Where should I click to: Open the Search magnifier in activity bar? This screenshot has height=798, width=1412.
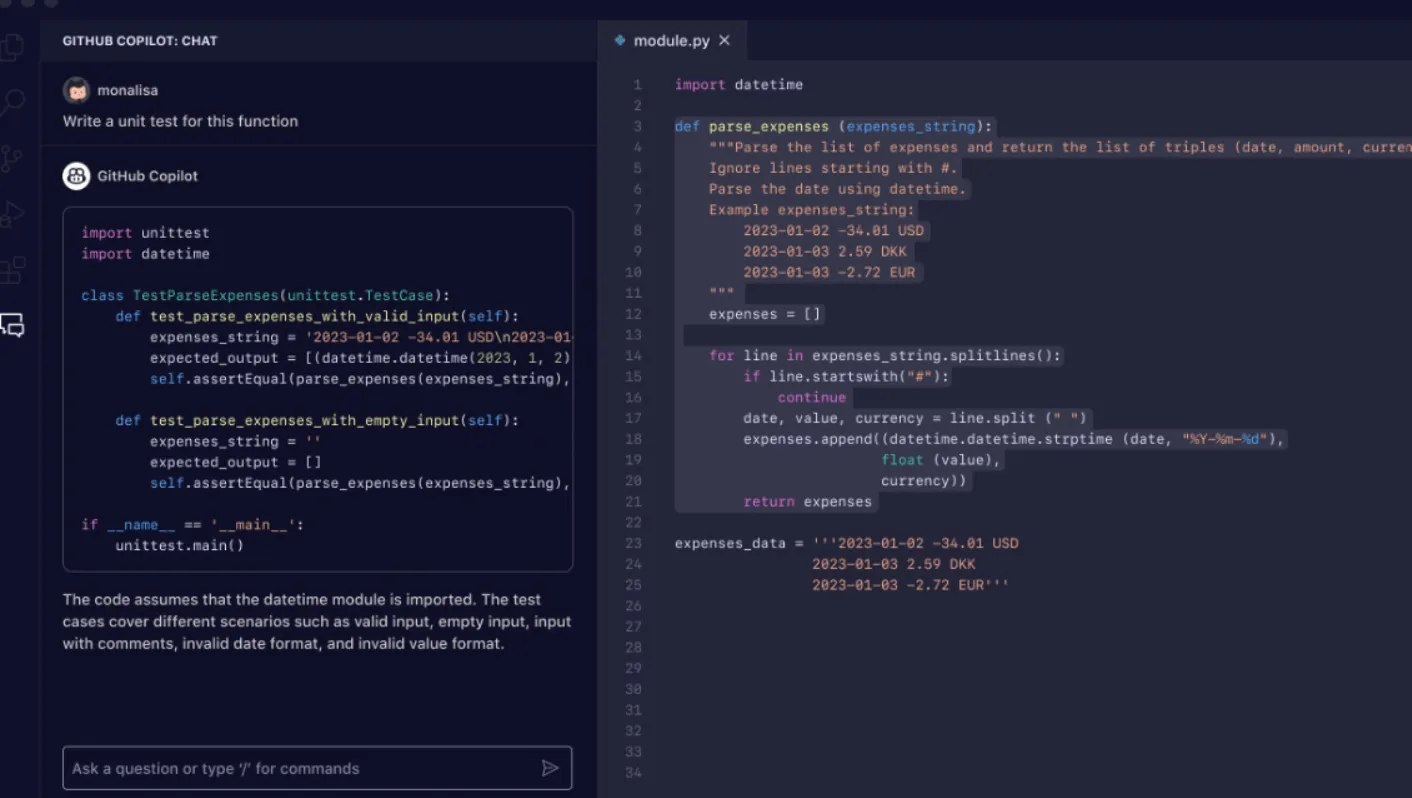[12, 103]
